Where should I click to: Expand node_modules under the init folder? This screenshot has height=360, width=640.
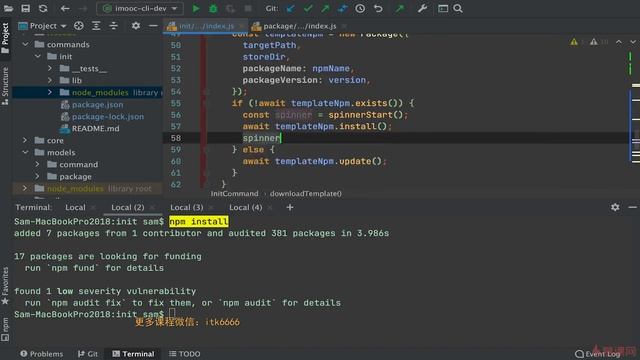[x=50, y=92]
